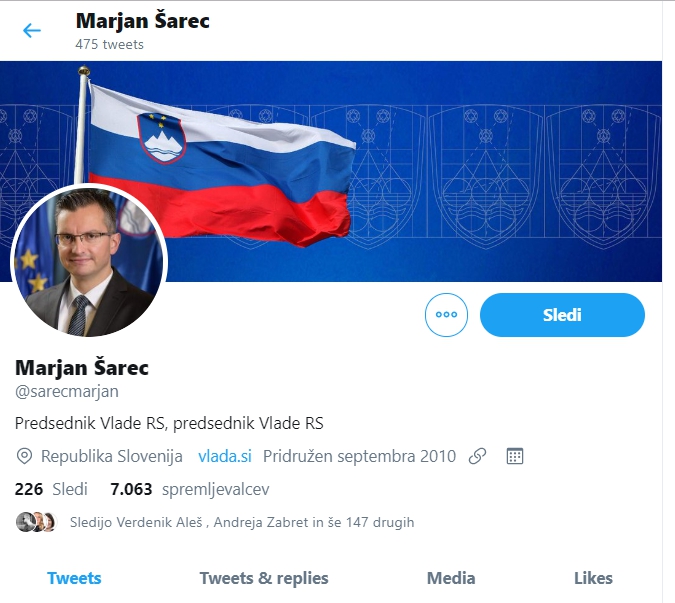
Task: Follow the account with the Sledi button
Action: 562,315
